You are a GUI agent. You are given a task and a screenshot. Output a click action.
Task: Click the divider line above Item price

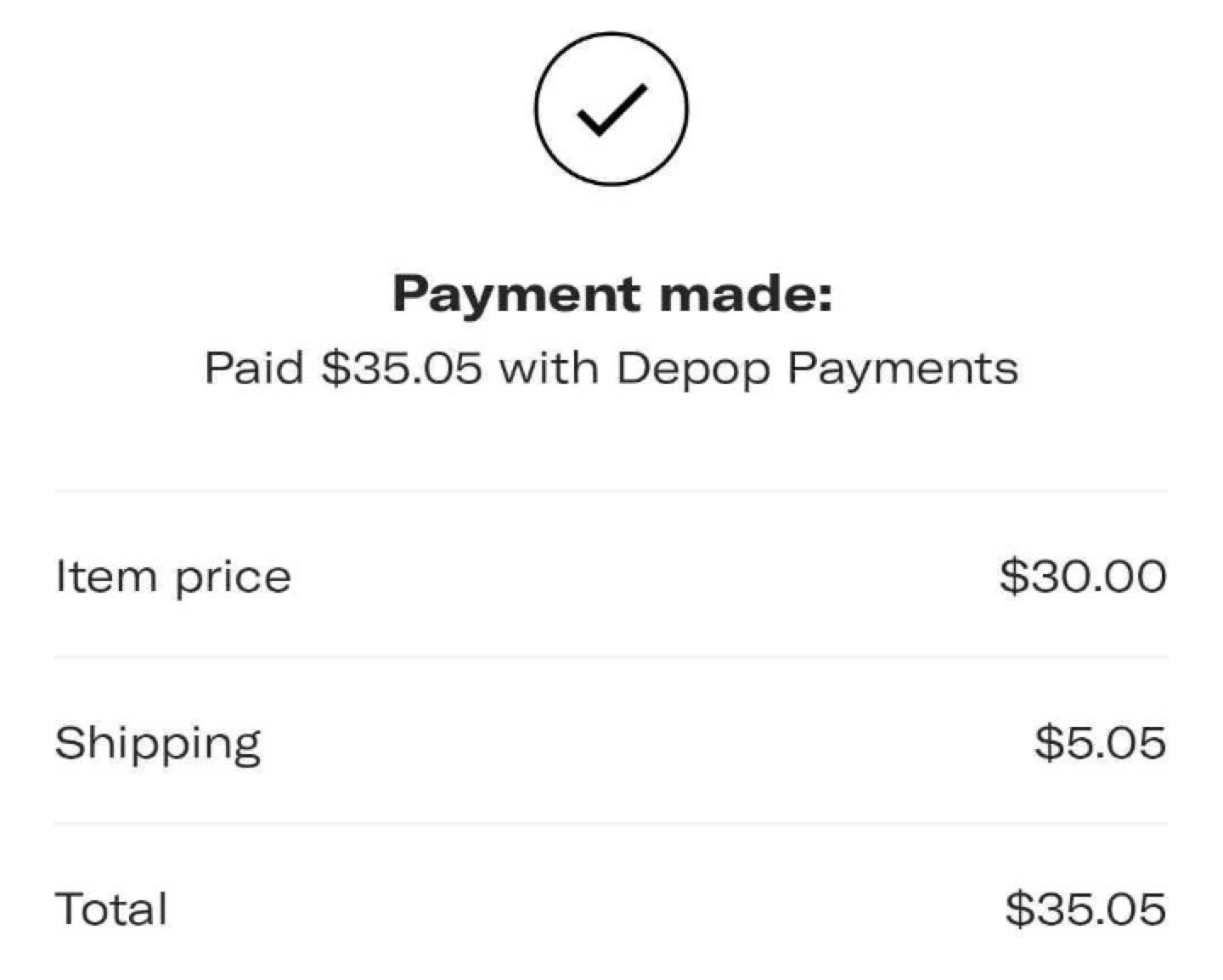pyautogui.click(x=611, y=490)
